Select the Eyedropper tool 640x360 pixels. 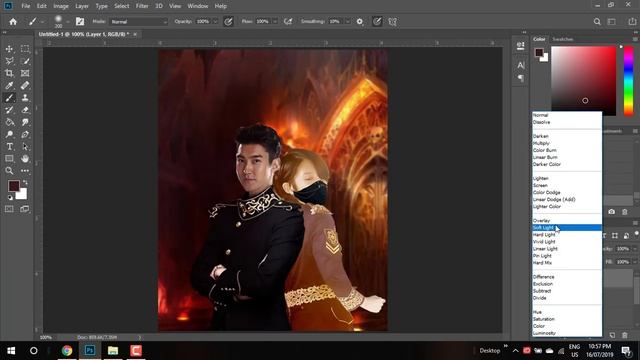(9, 85)
